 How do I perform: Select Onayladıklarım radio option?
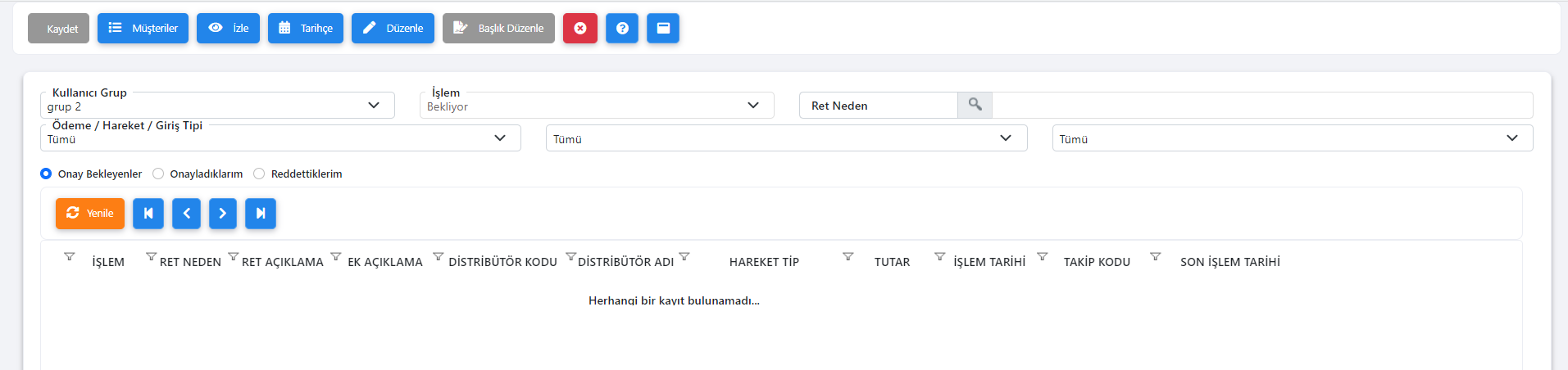158,174
